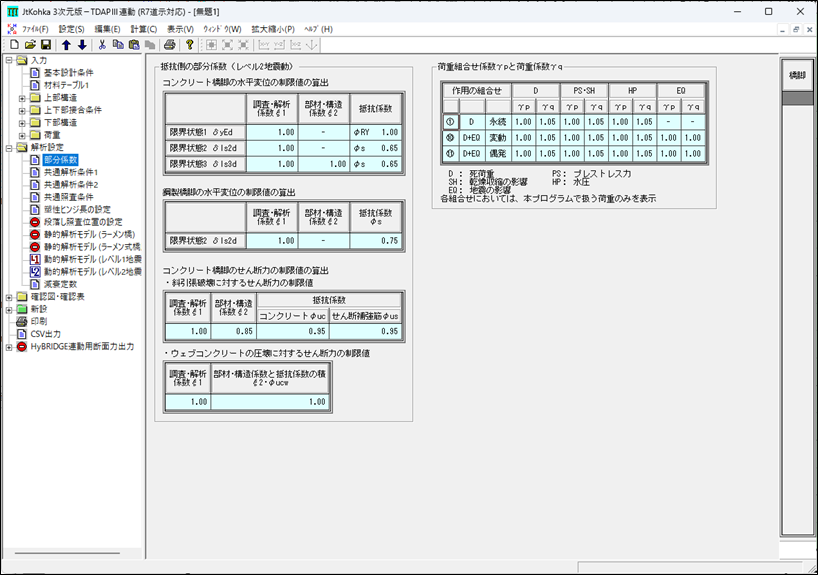This screenshot has height=575, width=818.
Task: Expand the 確認図・確認表 folder
Action: 9,297
